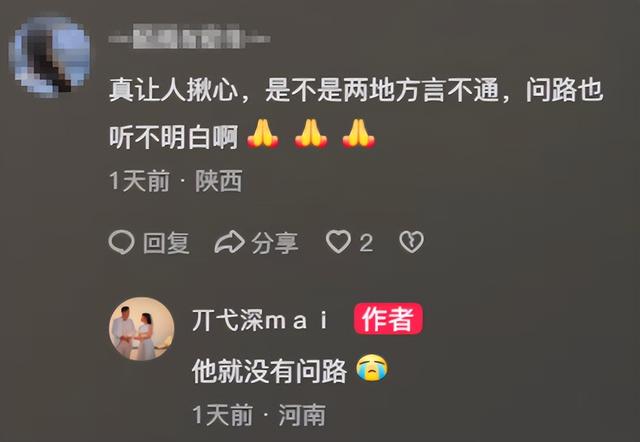
Task: Tap the reply speech bubble icon
Action: (x=122, y=242)
